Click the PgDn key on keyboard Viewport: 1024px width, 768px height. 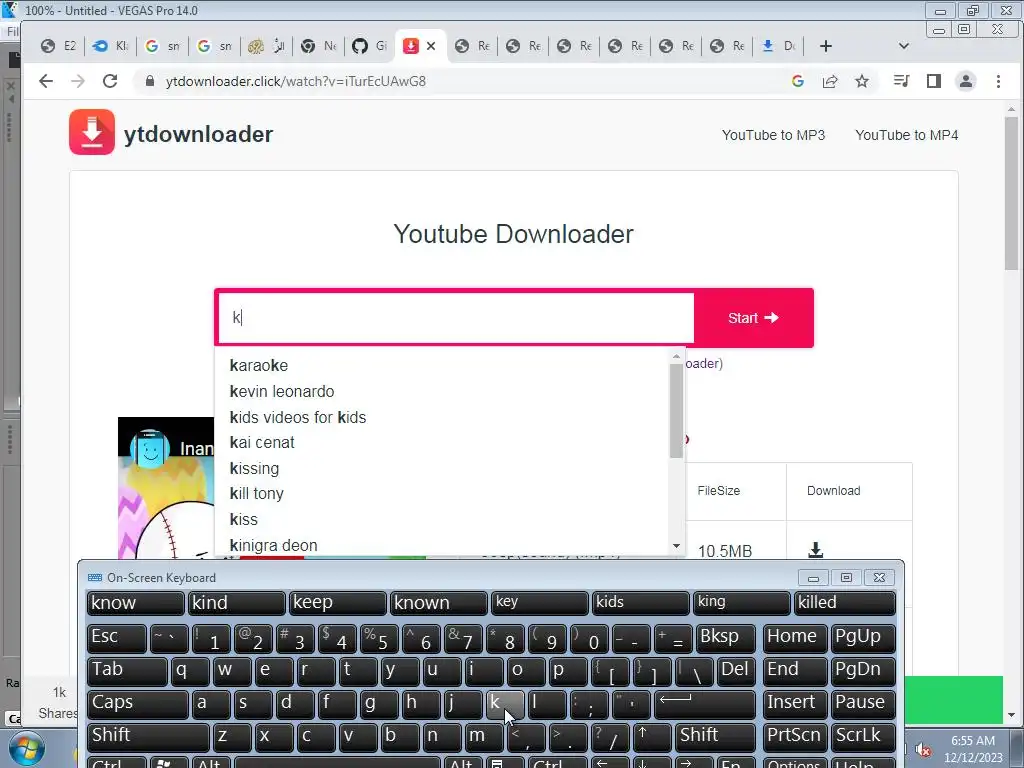[863, 671]
